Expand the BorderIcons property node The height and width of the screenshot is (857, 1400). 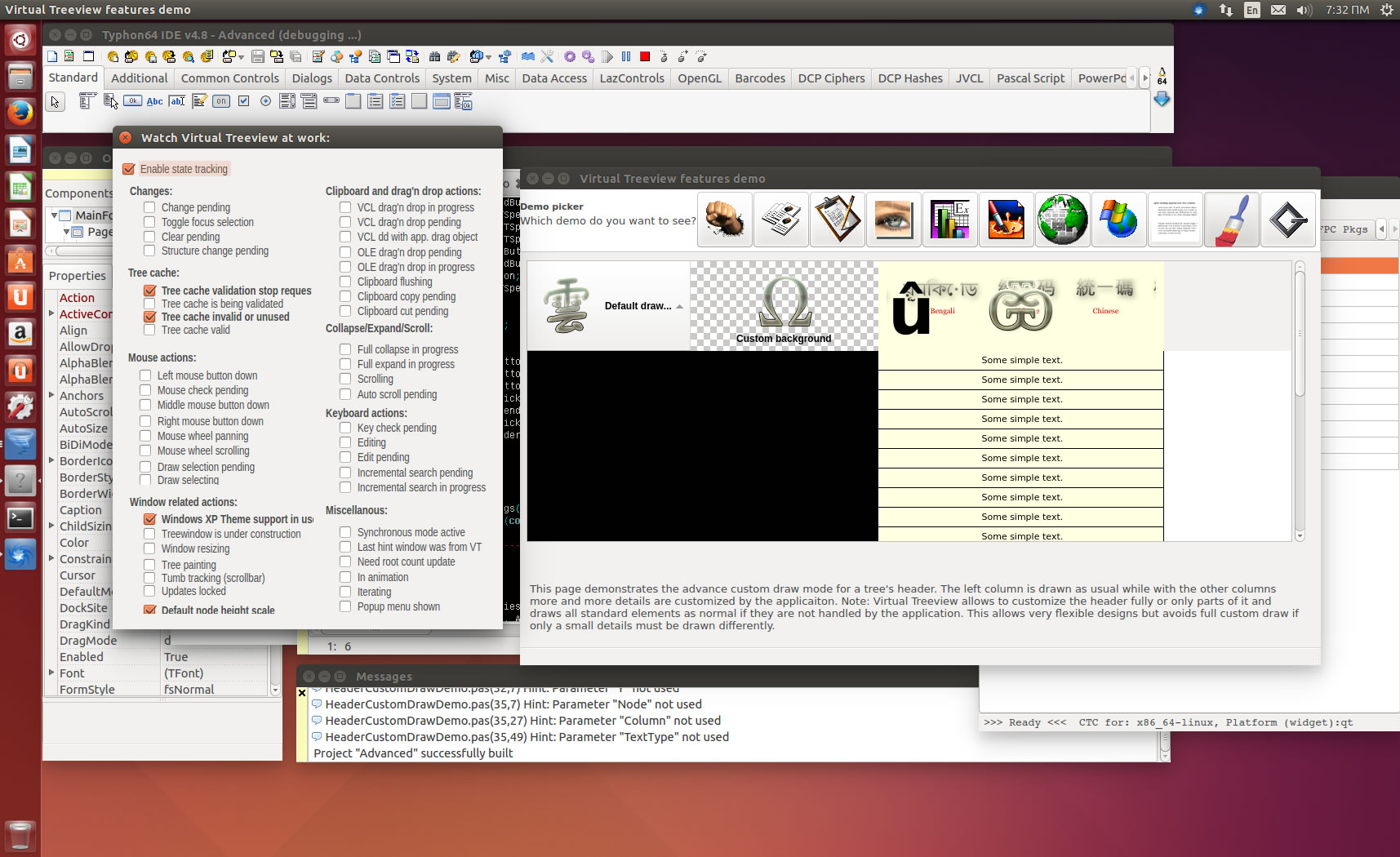tap(51, 460)
